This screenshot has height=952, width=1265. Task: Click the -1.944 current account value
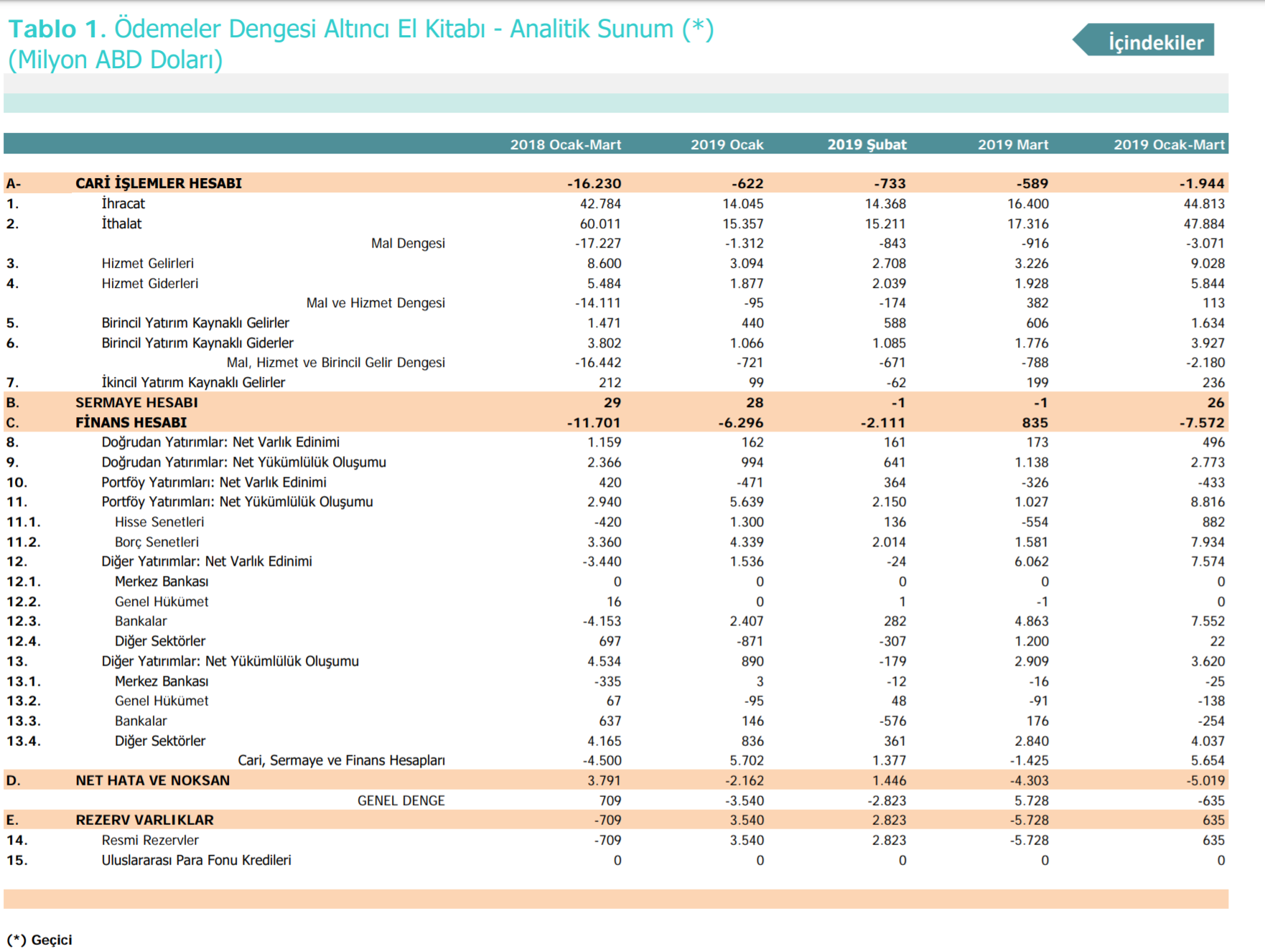(x=1202, y=184)
